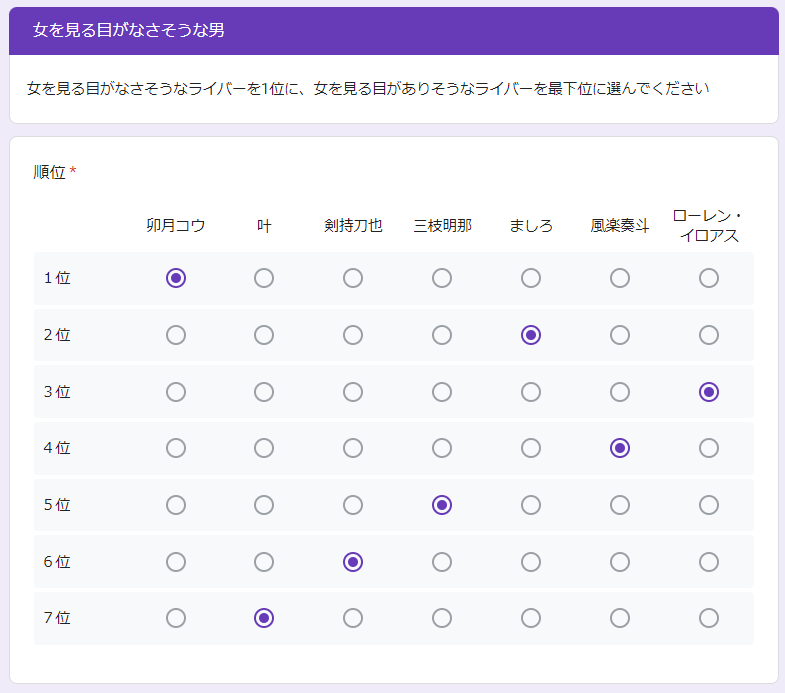Image resolution: width=785 pixels, height=693 pixels.
Task: Set 剣持刀也 to 5位
Action: (353, 505)
